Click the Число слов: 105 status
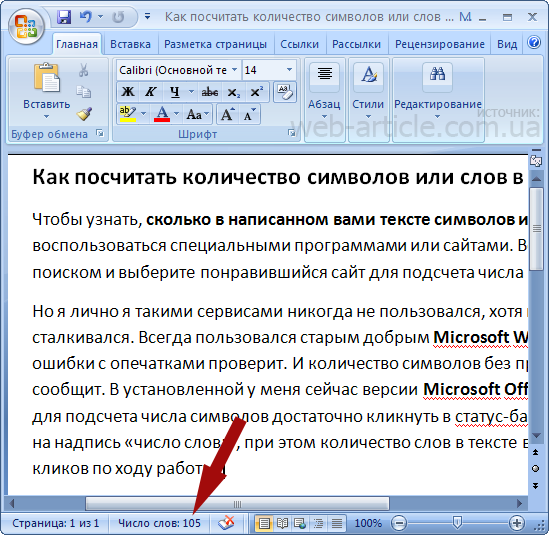This screenshot has height=535, width=549. tap(159, 523)
